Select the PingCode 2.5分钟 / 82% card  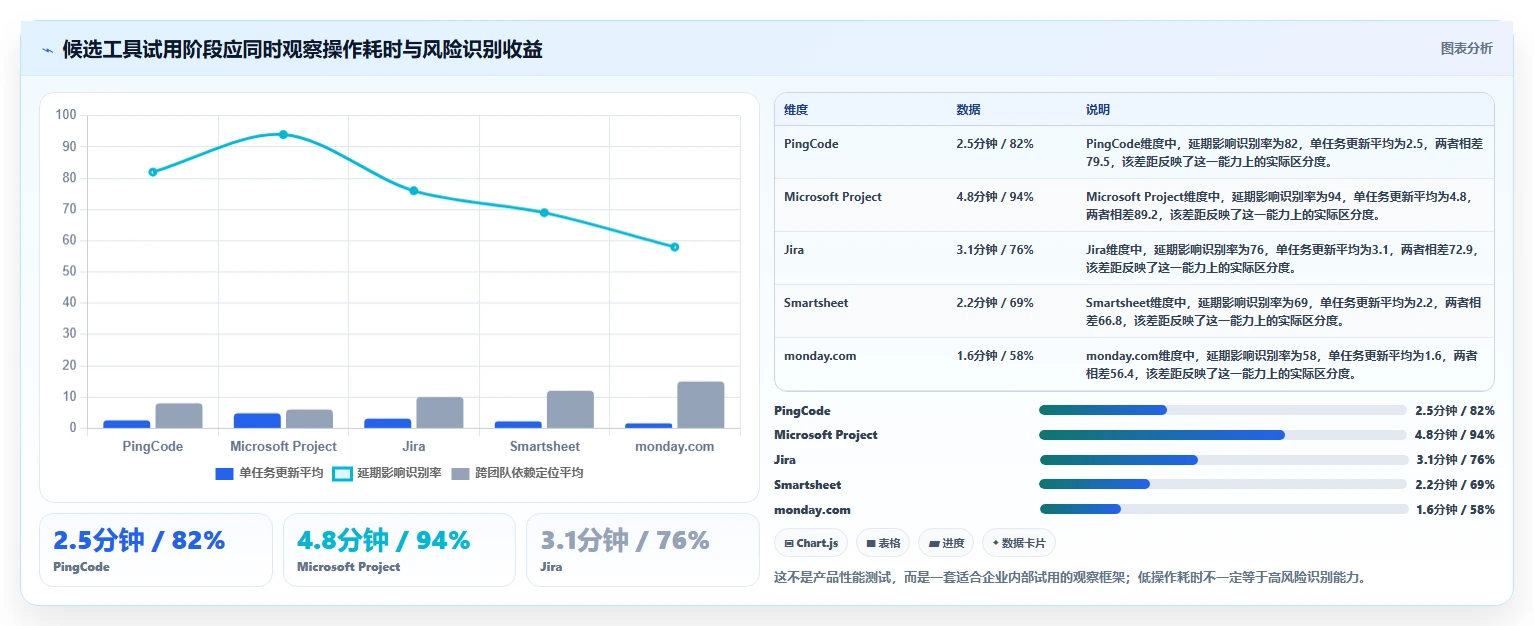(156, 550)
